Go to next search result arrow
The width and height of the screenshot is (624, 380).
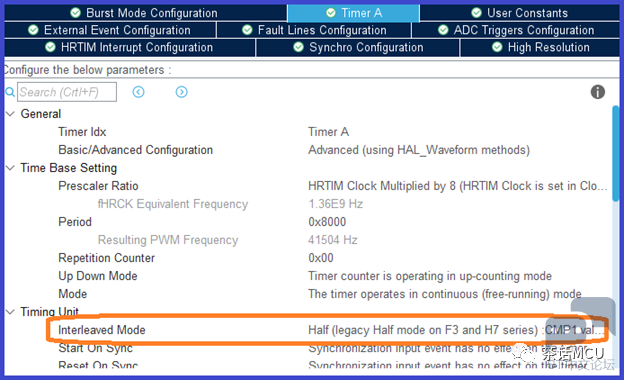[x=181, y=92]
